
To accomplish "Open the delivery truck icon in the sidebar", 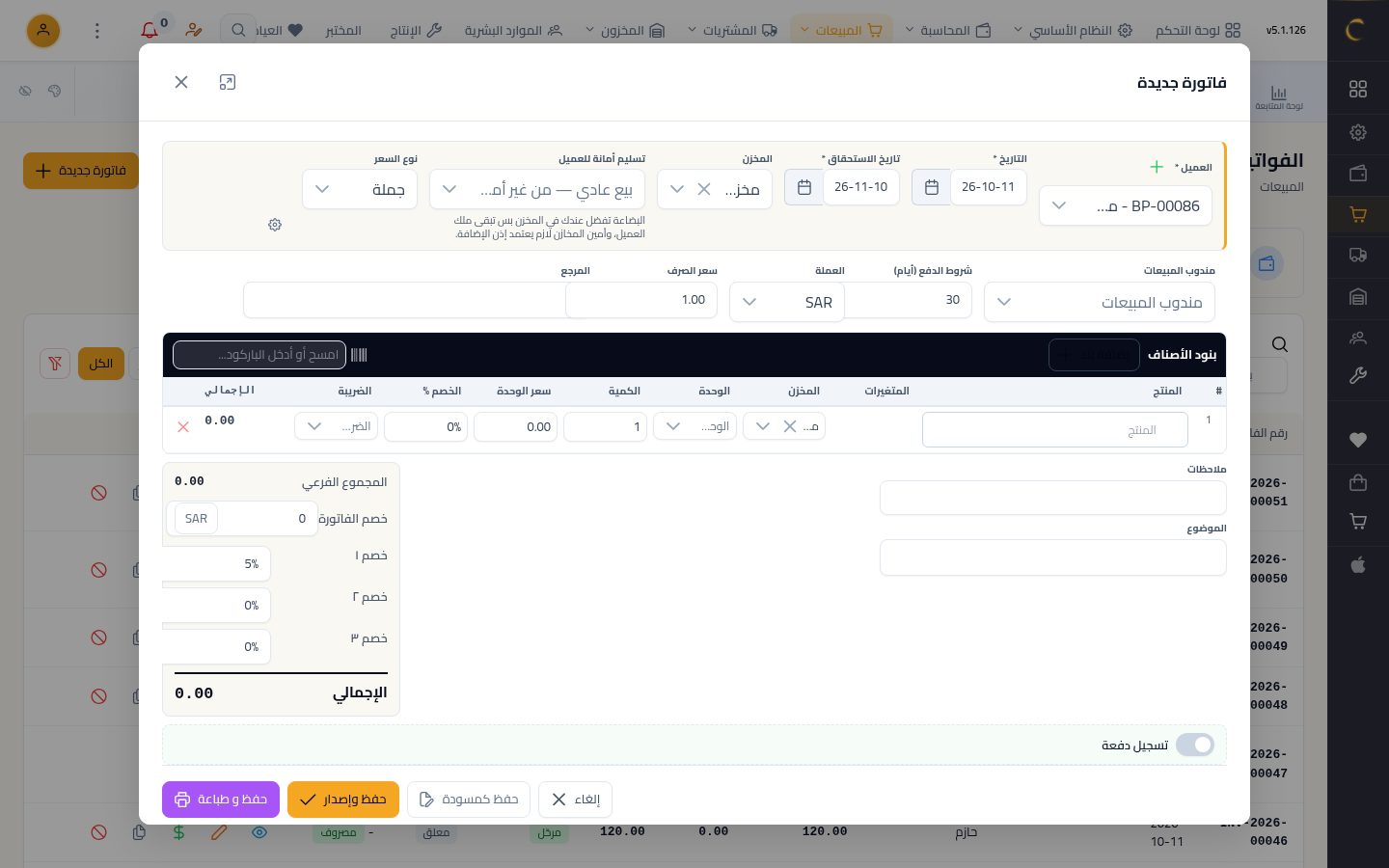I will pos(1358,255).
